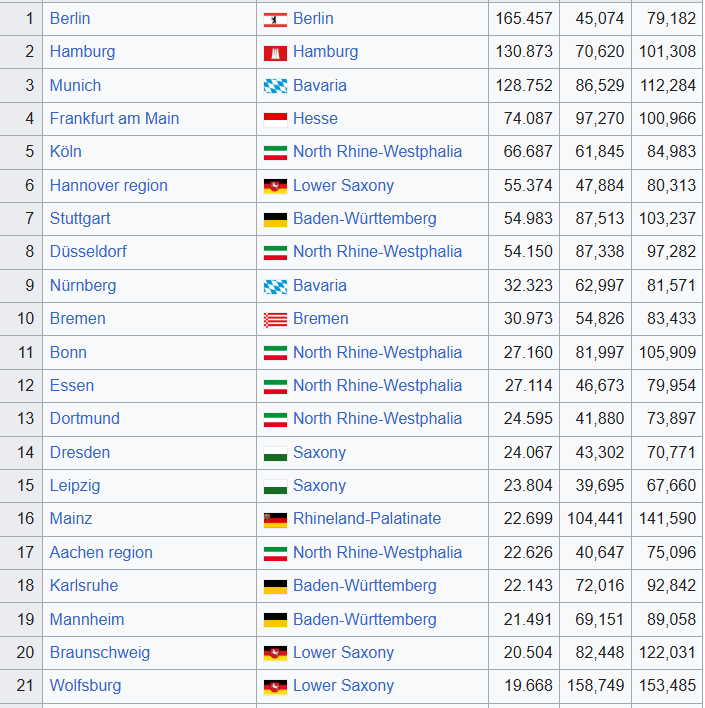Screen dimensions: 705x708
Task: Click the flag icon in the Essen row
Action: click(x=275, y=387)
